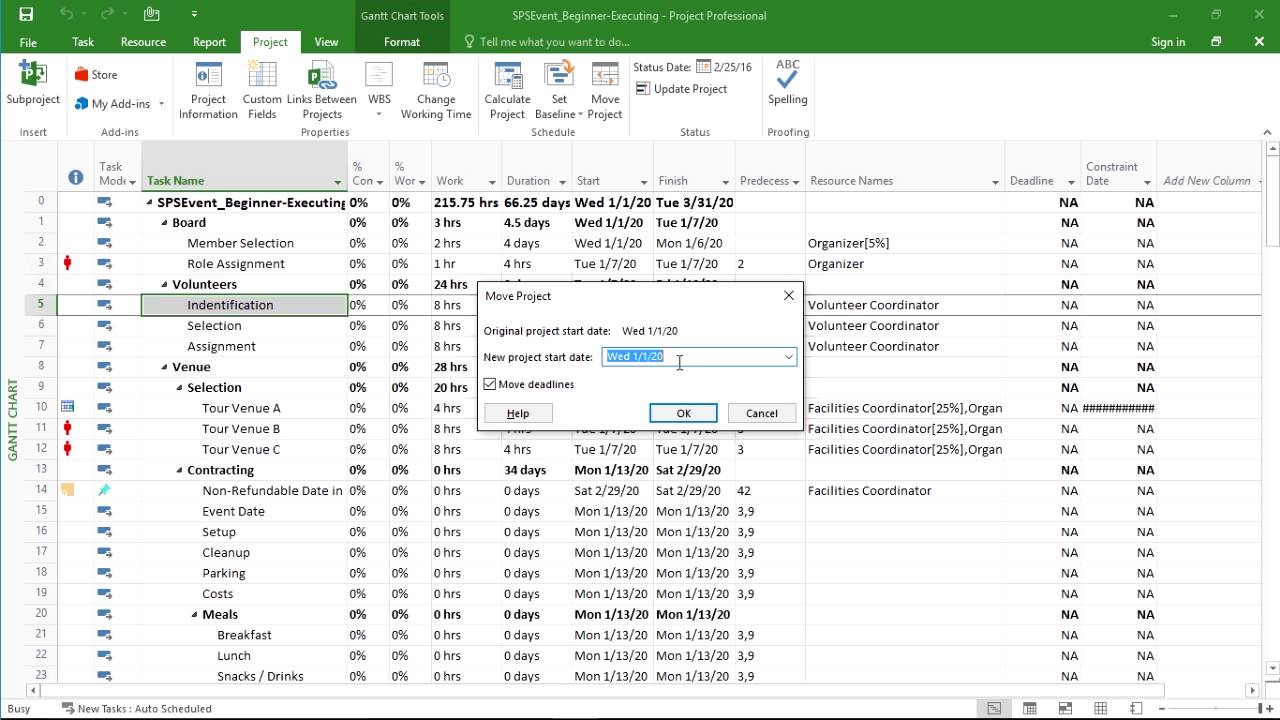Image resolution: width=1280 pixels, height=720 pixels.
Task: Switch to the Task ribbon tab
Action: 83,42
